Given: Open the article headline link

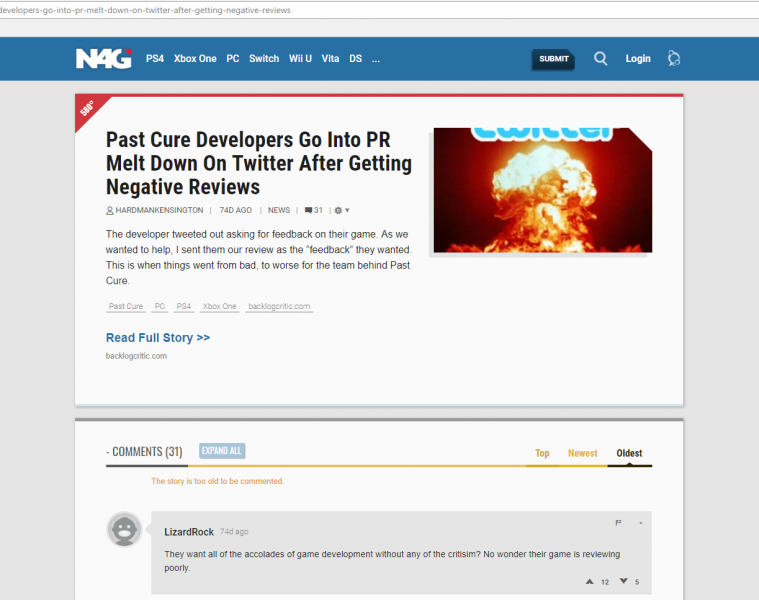Looking at the screenshot, I should click(x=259, y=164).
